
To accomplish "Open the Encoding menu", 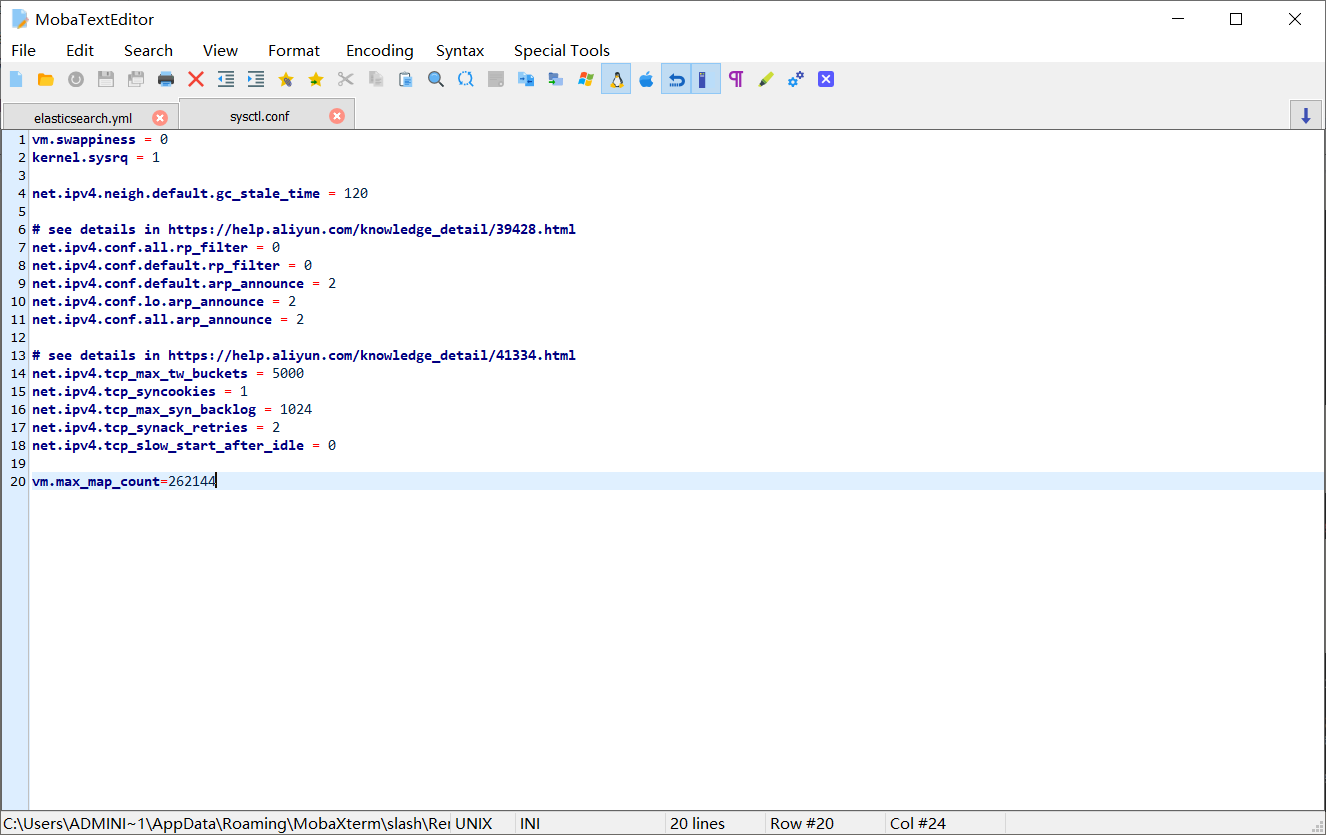I will [x=379, y=50].
